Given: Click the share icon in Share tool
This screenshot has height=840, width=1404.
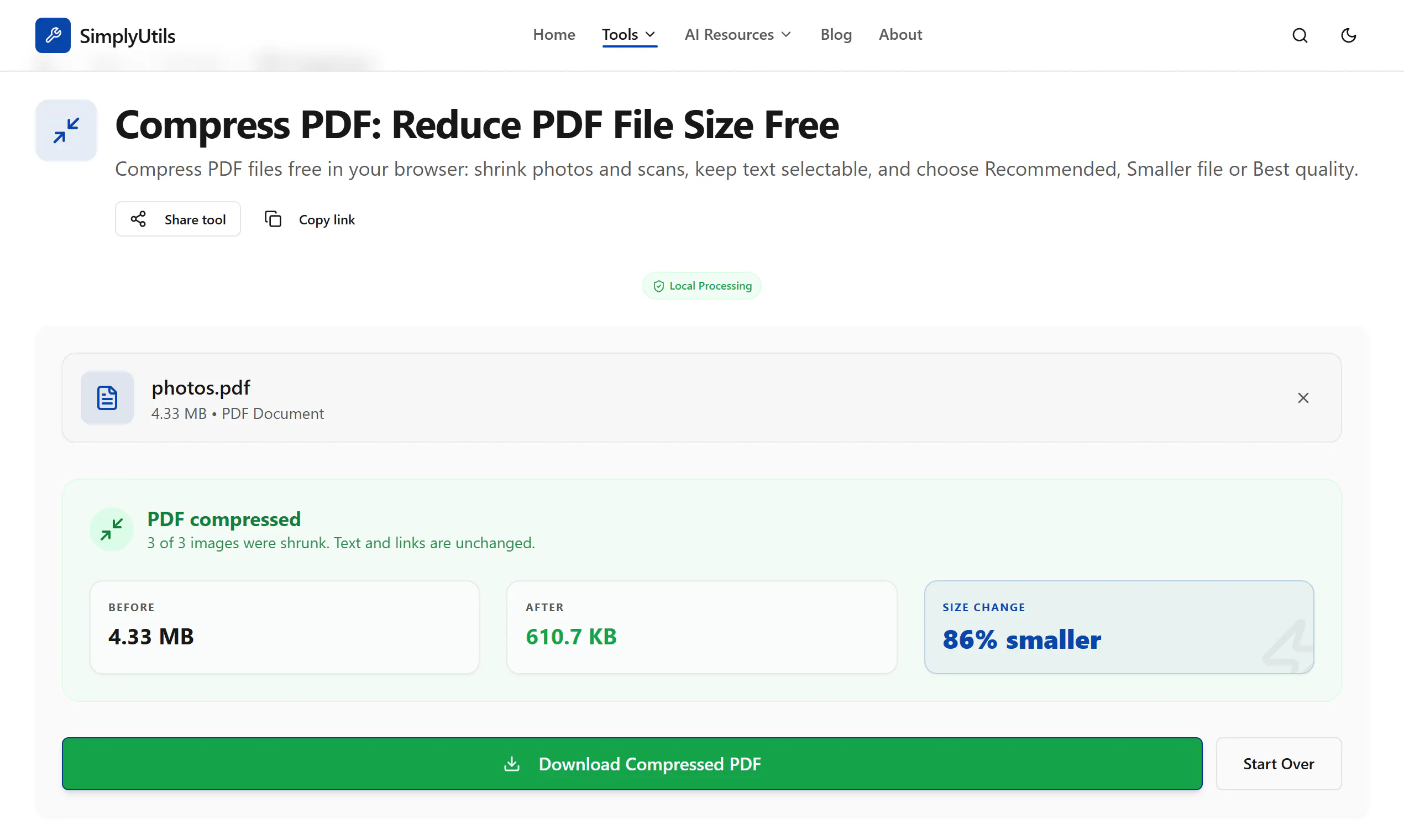Looking at the screenshot, I should click(x=138, y=219).
